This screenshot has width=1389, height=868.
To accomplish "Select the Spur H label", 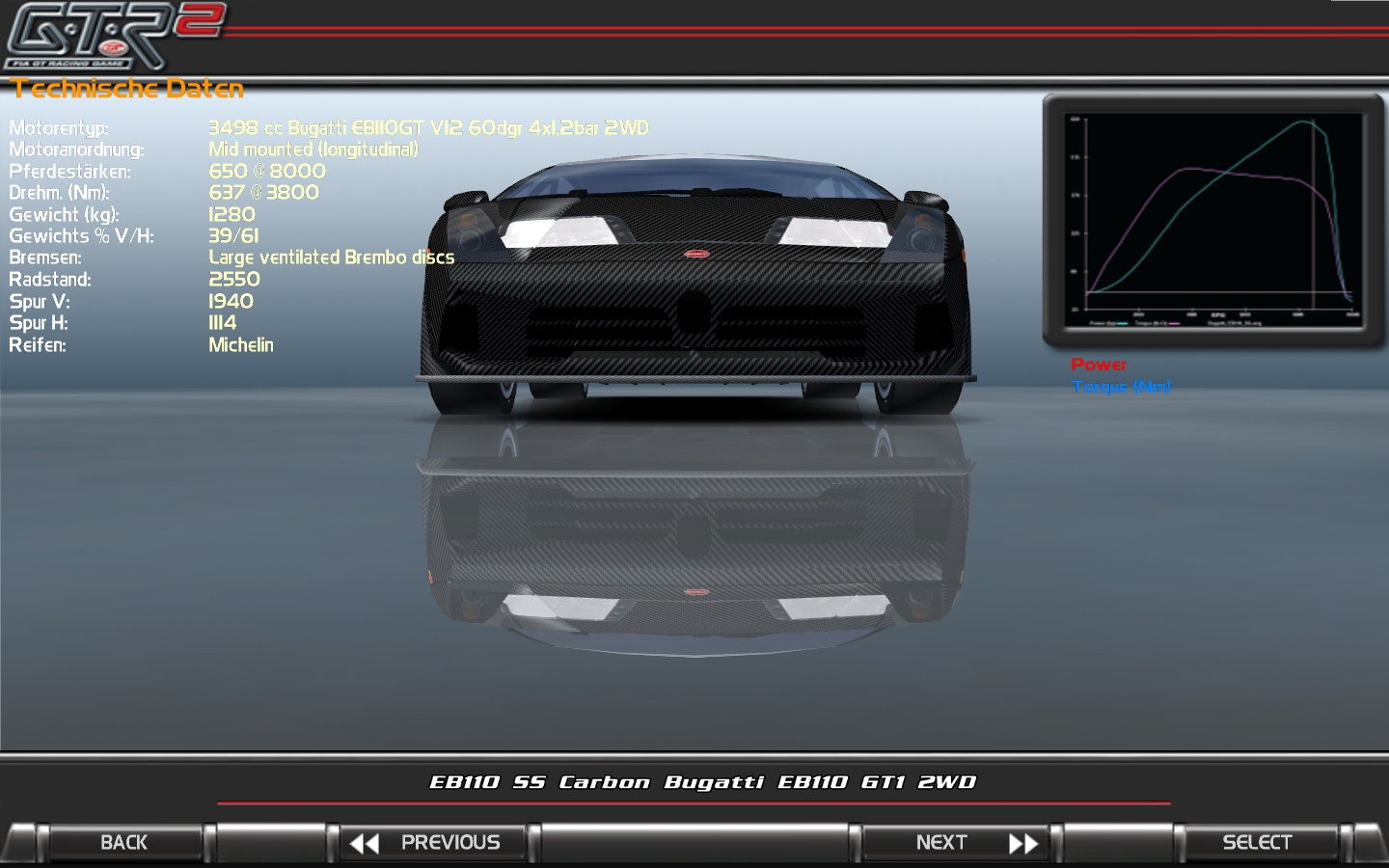I will (39, 323).
